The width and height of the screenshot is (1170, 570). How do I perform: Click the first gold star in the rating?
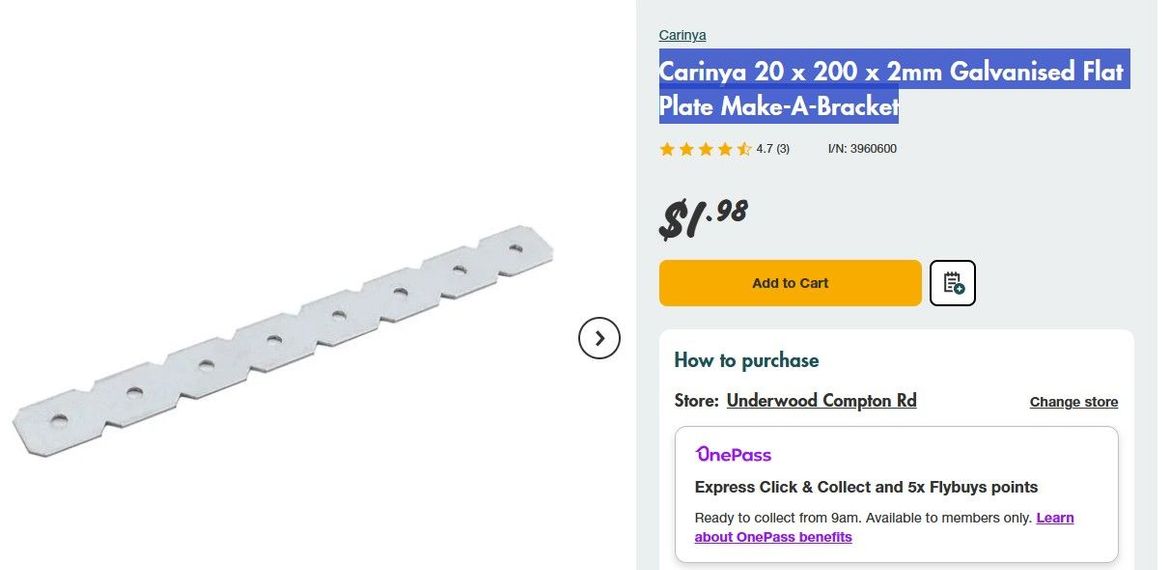click(x=667, y=149)
